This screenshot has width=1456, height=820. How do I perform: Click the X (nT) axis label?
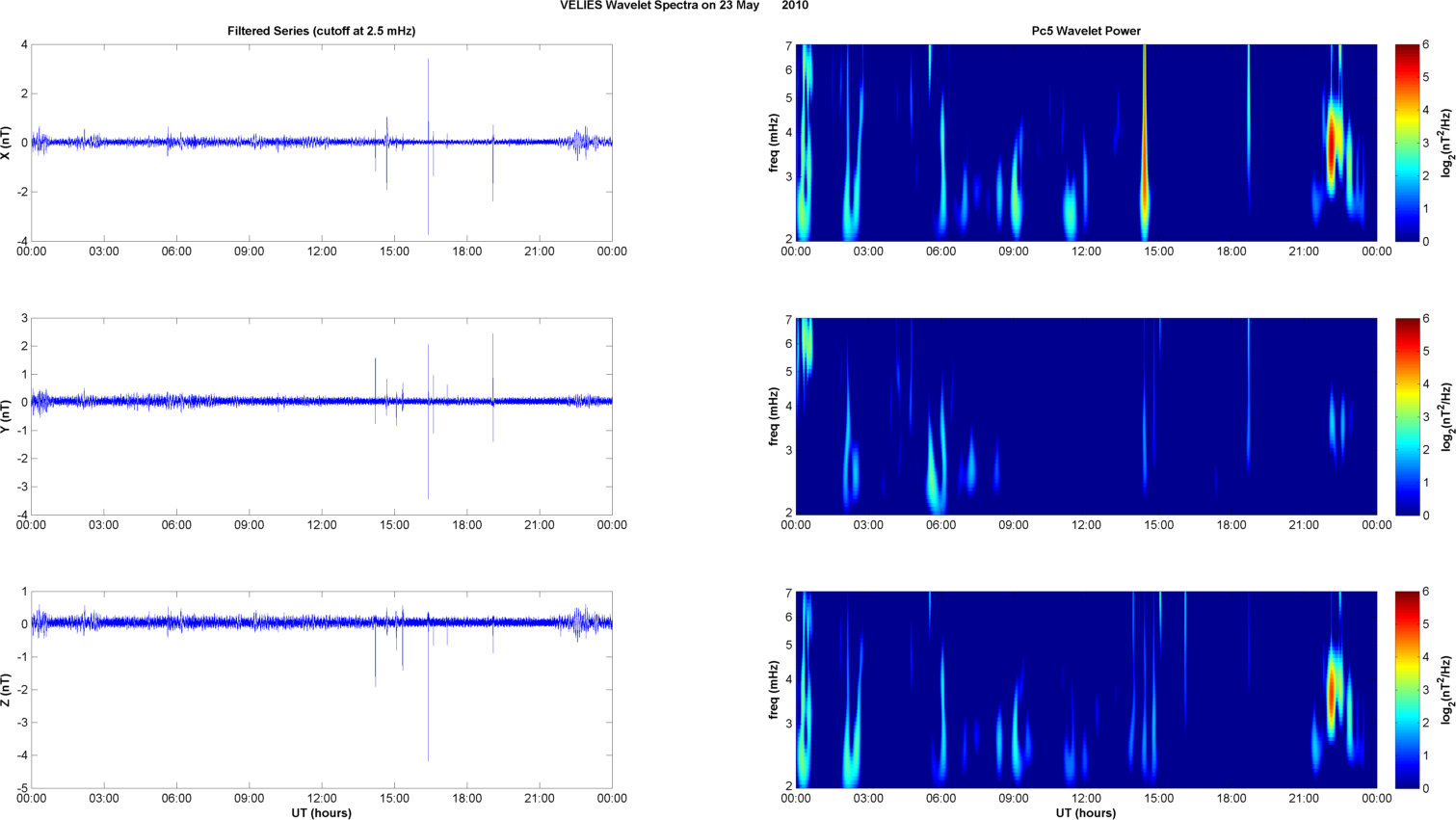pyautogui.click(x=7, y=143)
